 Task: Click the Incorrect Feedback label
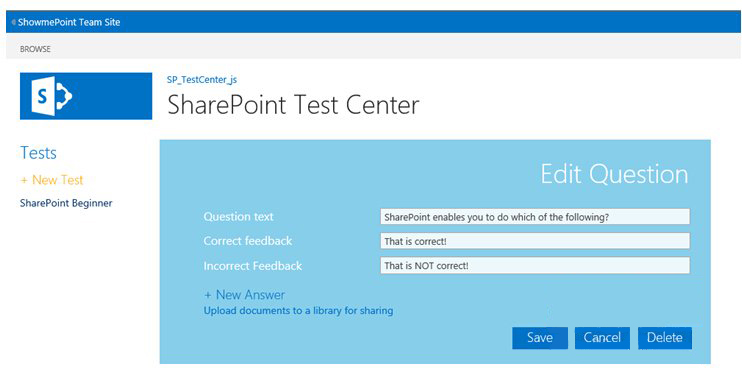pyautogui.click(x=253, y=266)
